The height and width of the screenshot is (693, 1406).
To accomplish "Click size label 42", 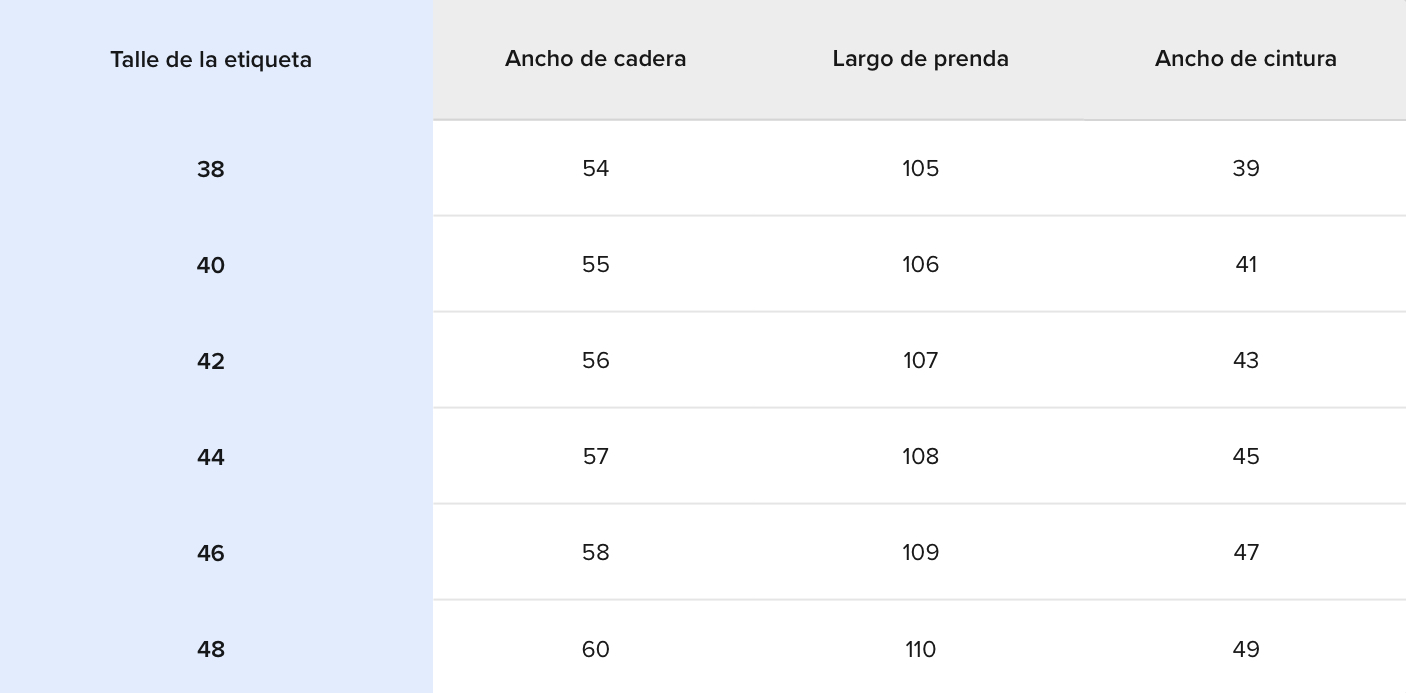I will 211,362.
